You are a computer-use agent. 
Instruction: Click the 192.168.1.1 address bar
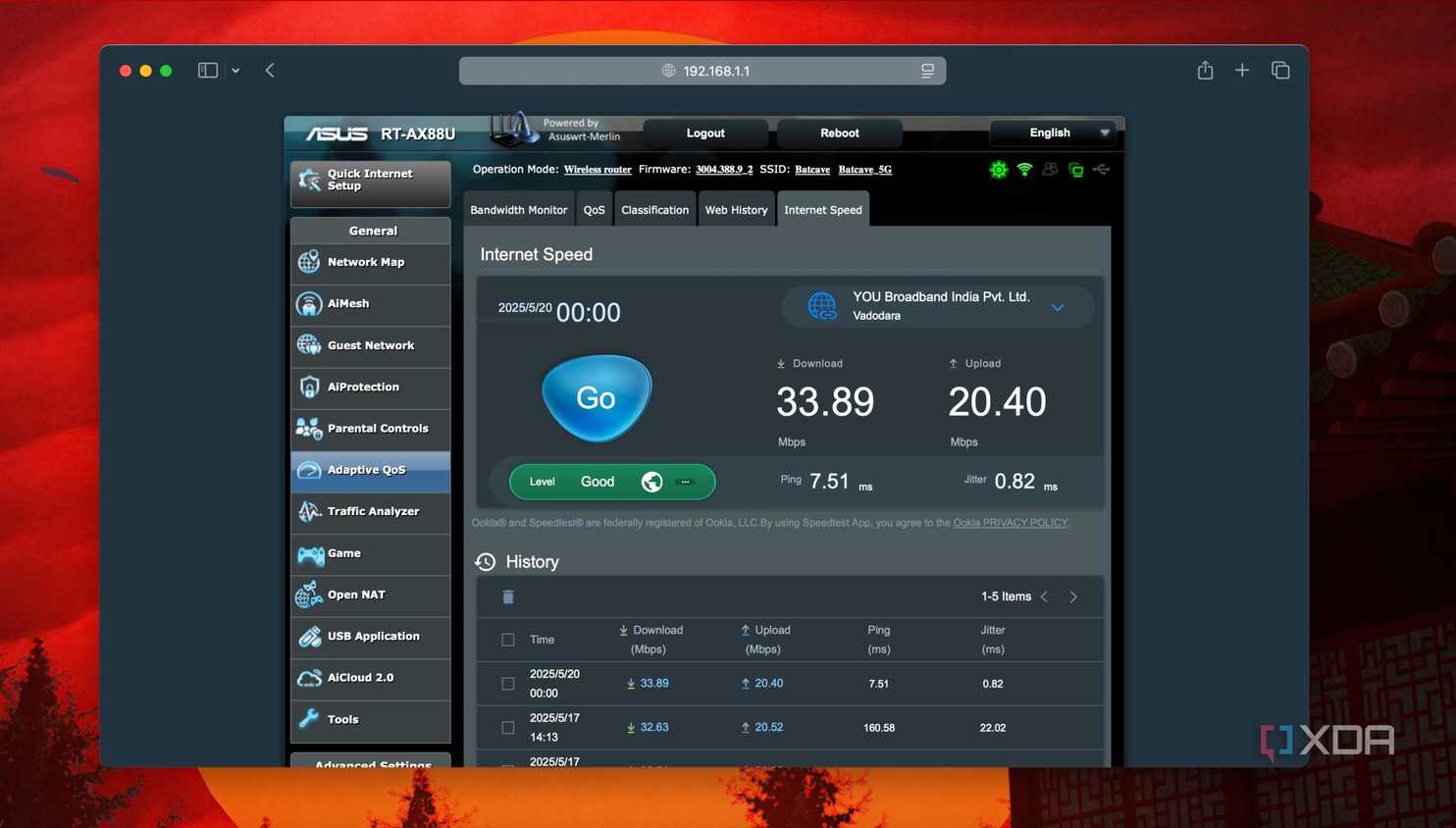point(702,71)
